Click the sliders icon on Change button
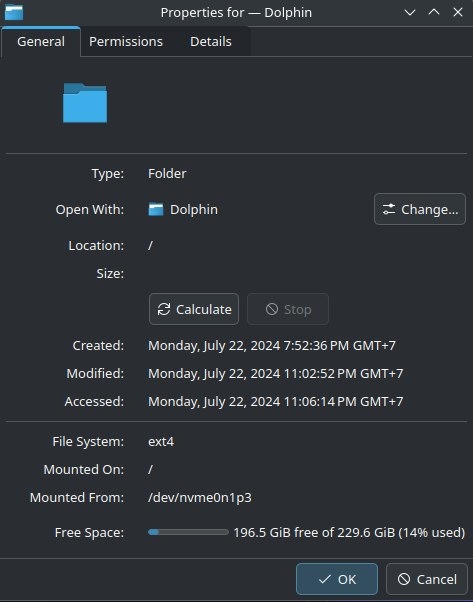The height and width of the screenshot is (602, 473). 389,210
